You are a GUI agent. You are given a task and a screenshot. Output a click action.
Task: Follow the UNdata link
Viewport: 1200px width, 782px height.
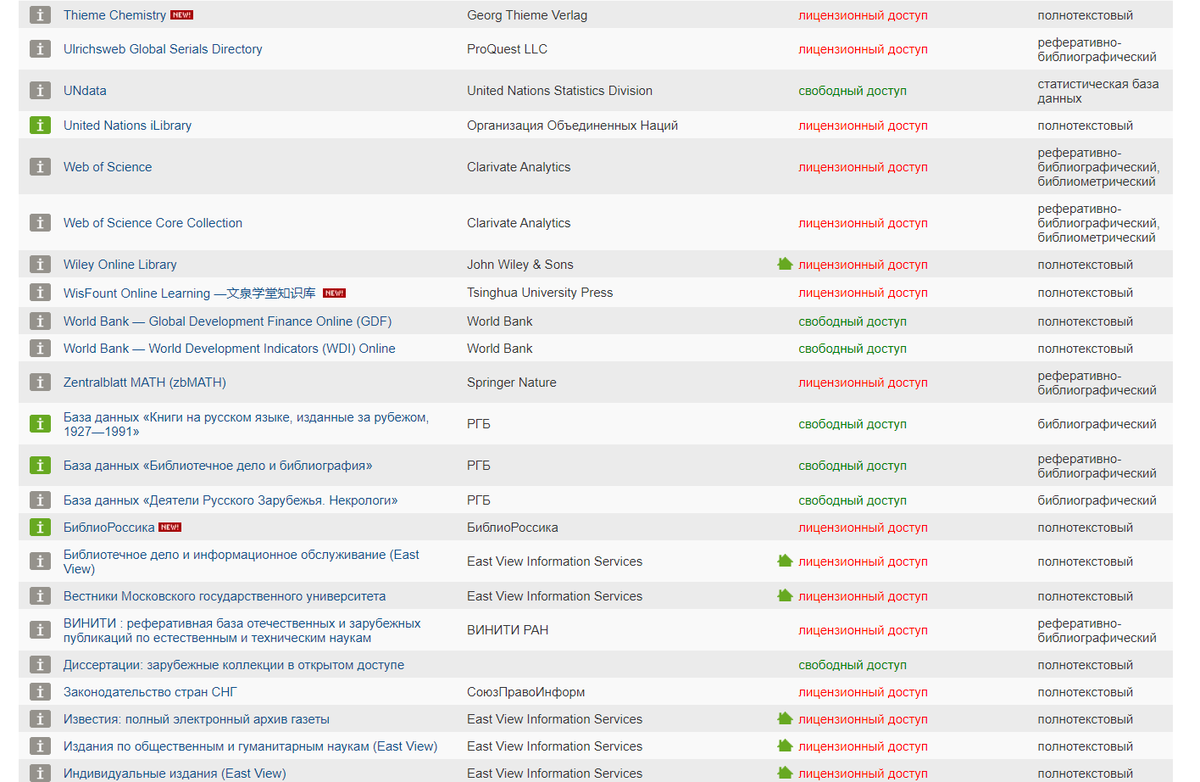tap(85, 91)
